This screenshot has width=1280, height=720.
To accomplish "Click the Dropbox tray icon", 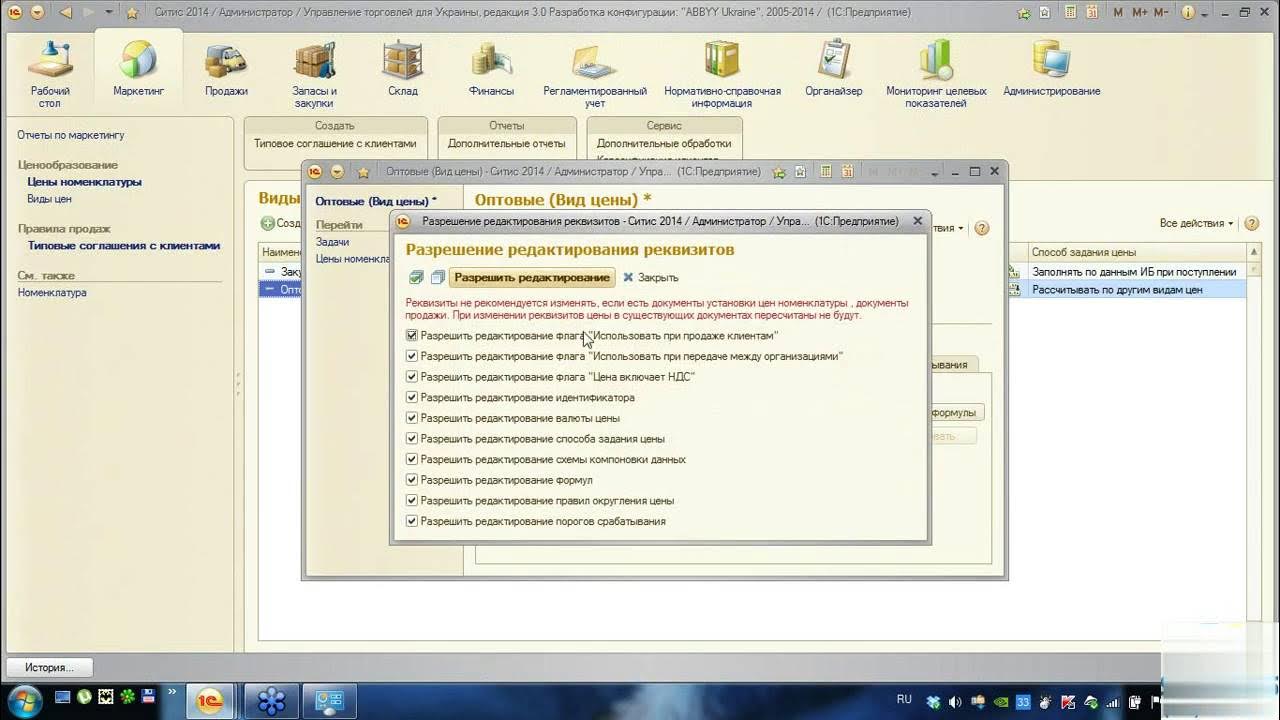I will (x=933, y=702).
